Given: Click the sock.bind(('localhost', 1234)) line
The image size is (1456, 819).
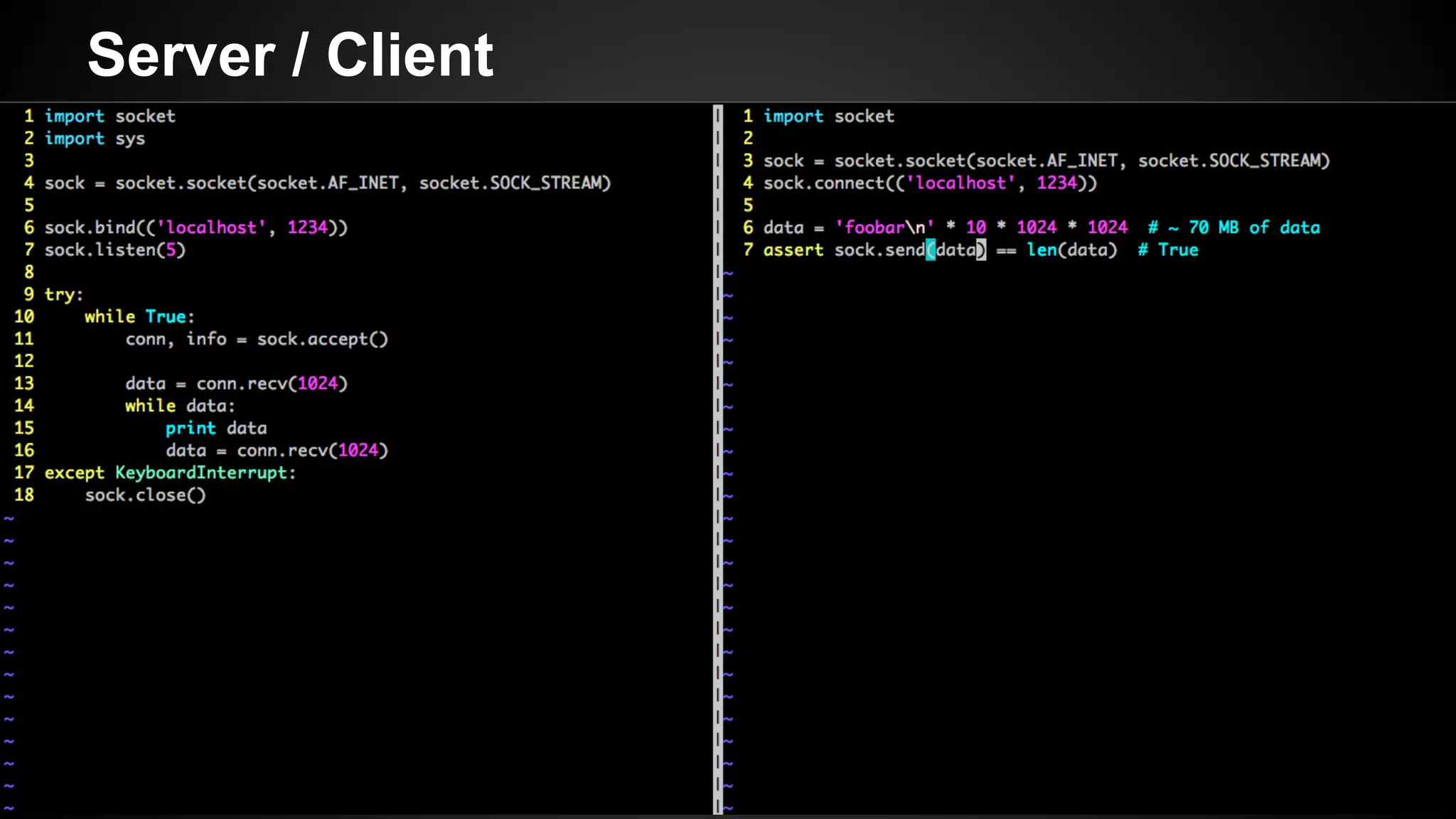Looking at the screenshot, I should [x=196, y=227].
